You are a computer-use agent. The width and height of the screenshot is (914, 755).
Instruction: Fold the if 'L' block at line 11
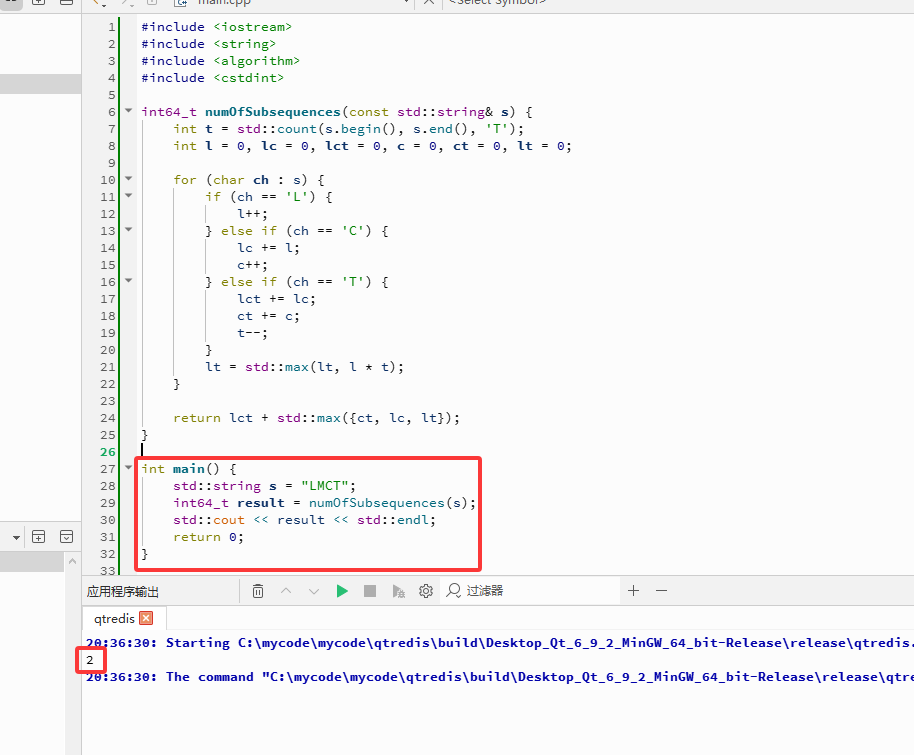click(x=129, y=195)
